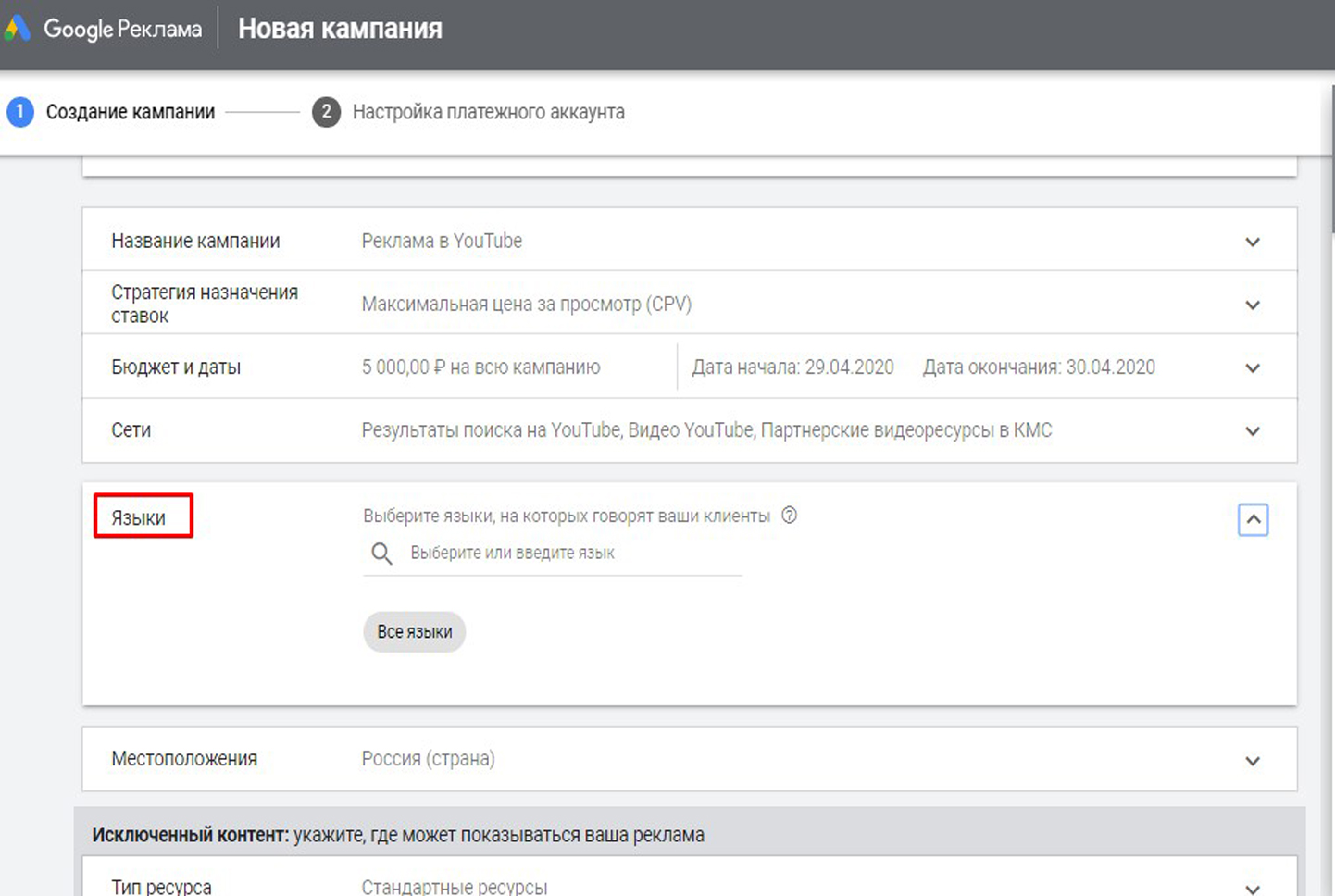Open the Создание кампании step label

[131, 112]
